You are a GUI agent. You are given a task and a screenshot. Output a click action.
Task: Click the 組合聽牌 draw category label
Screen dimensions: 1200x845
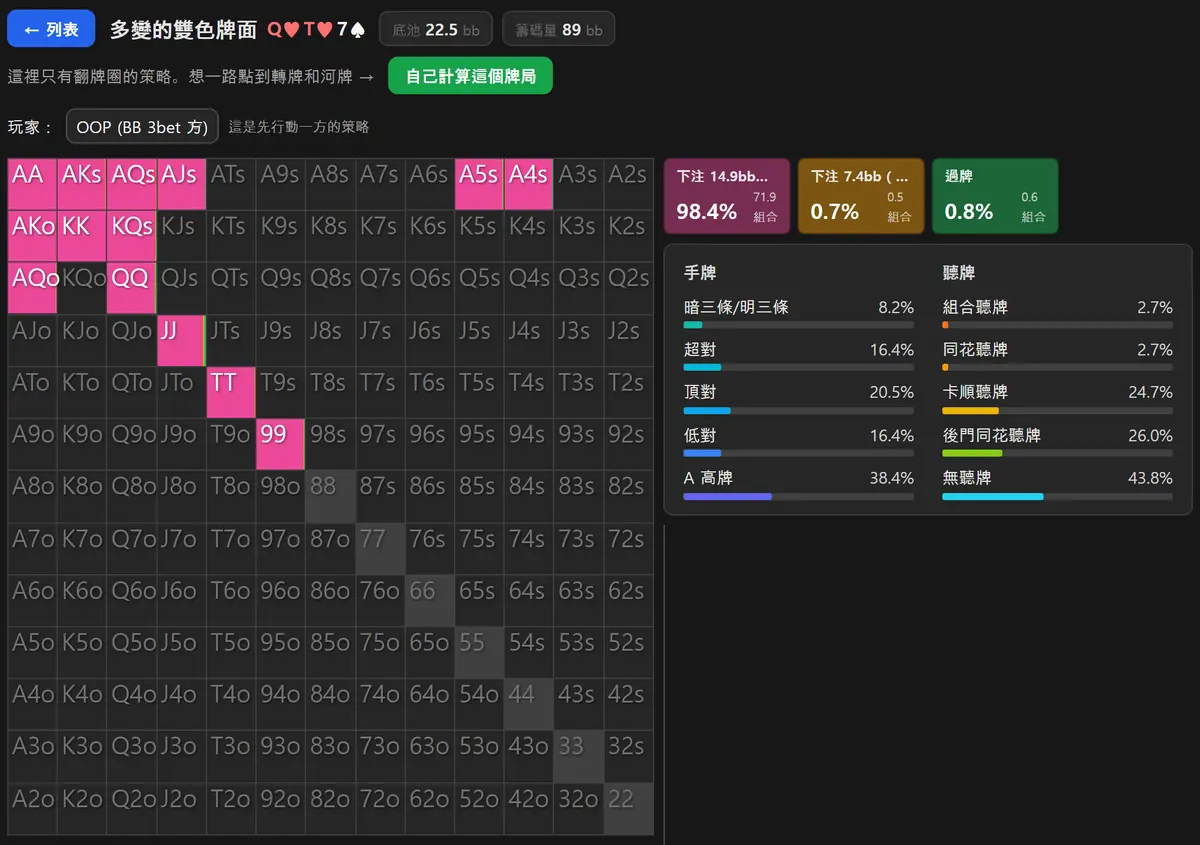(x=975, y=307)
